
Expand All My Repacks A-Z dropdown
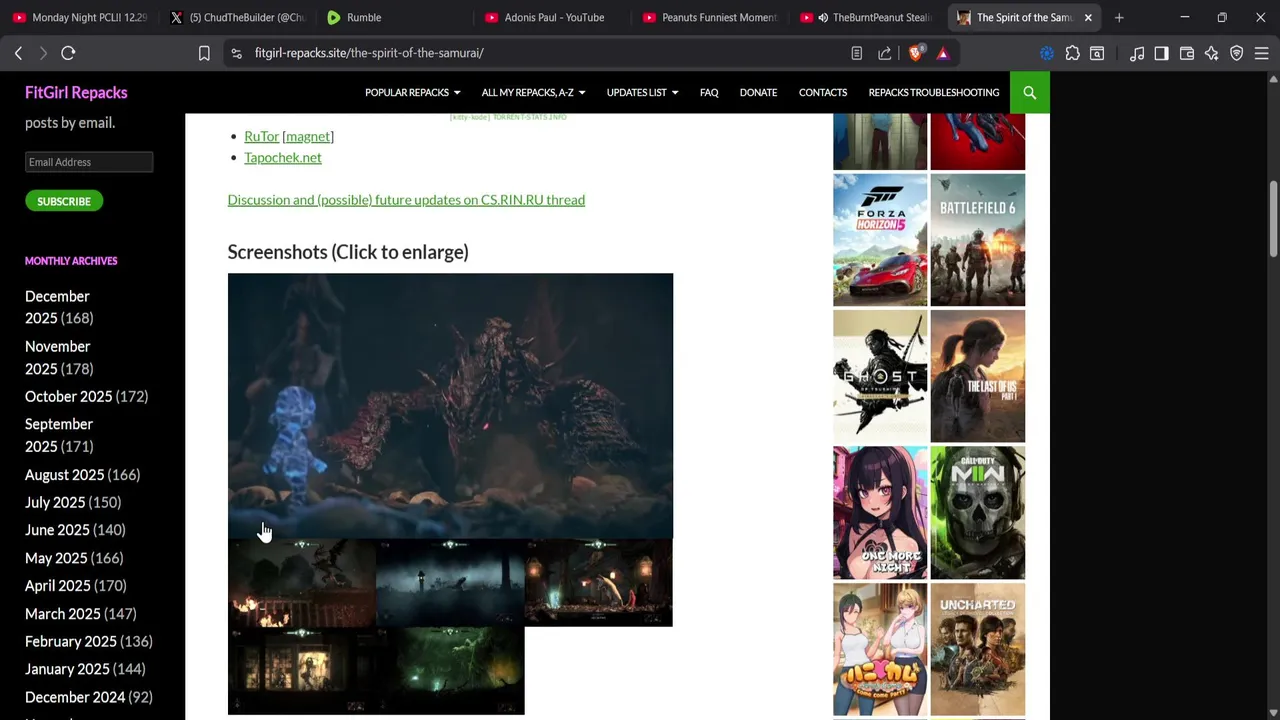(x=533, y=92)
